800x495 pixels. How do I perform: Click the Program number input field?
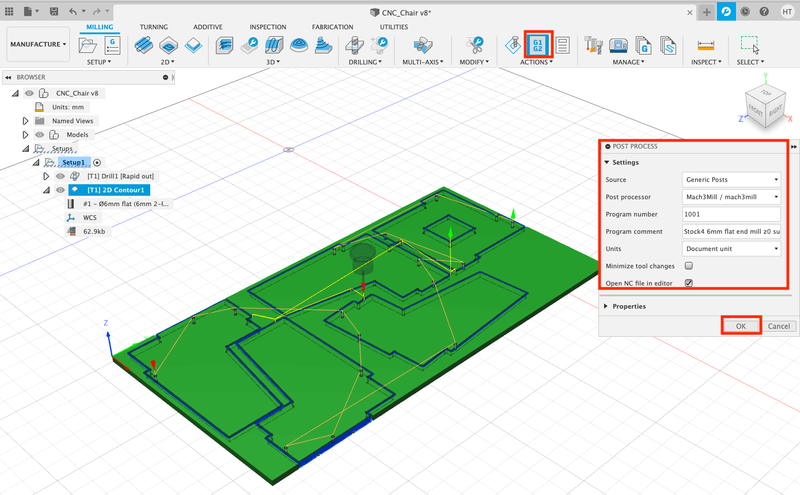click(x=731, y=214)
